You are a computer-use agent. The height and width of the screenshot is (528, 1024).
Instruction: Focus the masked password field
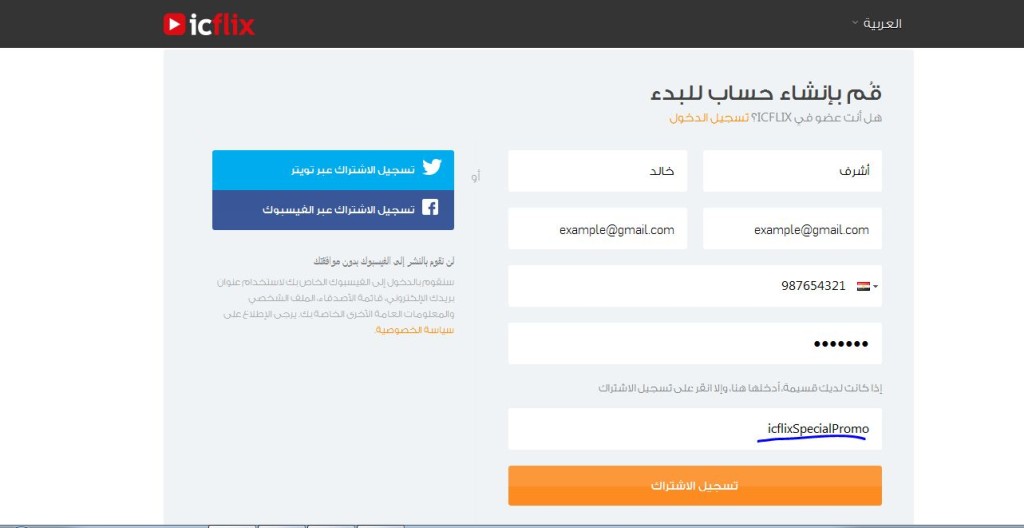point(694,343)
